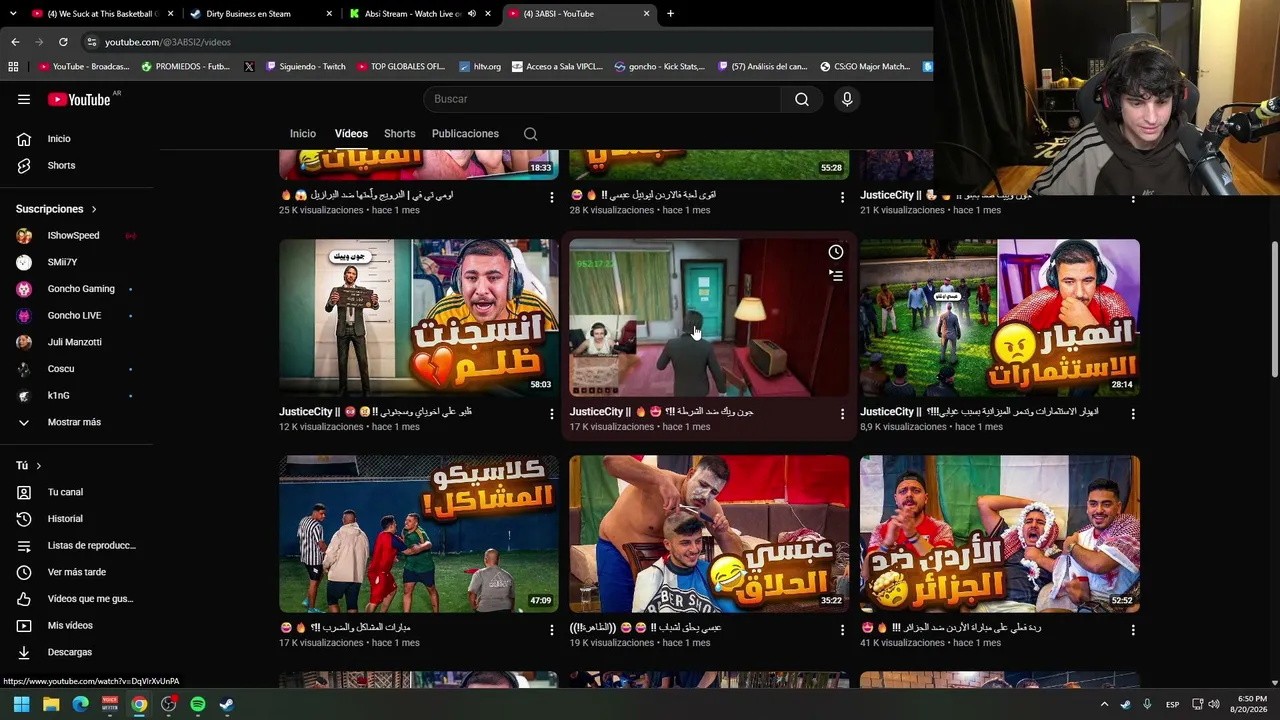Launch Microsoft Edge from the taskbar

point(81,704)
